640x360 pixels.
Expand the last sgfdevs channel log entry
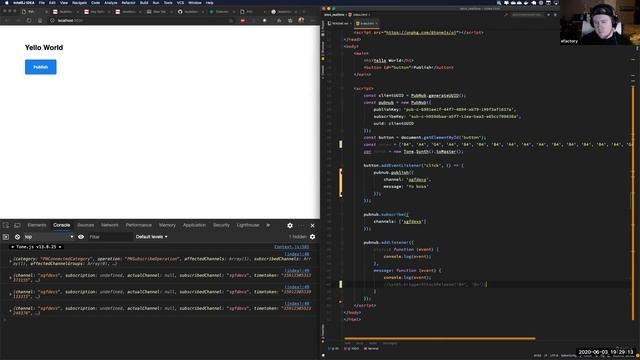point(11,310)
